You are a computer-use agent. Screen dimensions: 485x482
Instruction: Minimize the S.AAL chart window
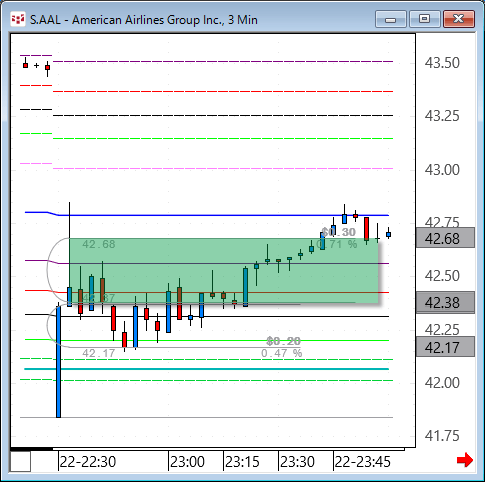(x=390, y=19)
